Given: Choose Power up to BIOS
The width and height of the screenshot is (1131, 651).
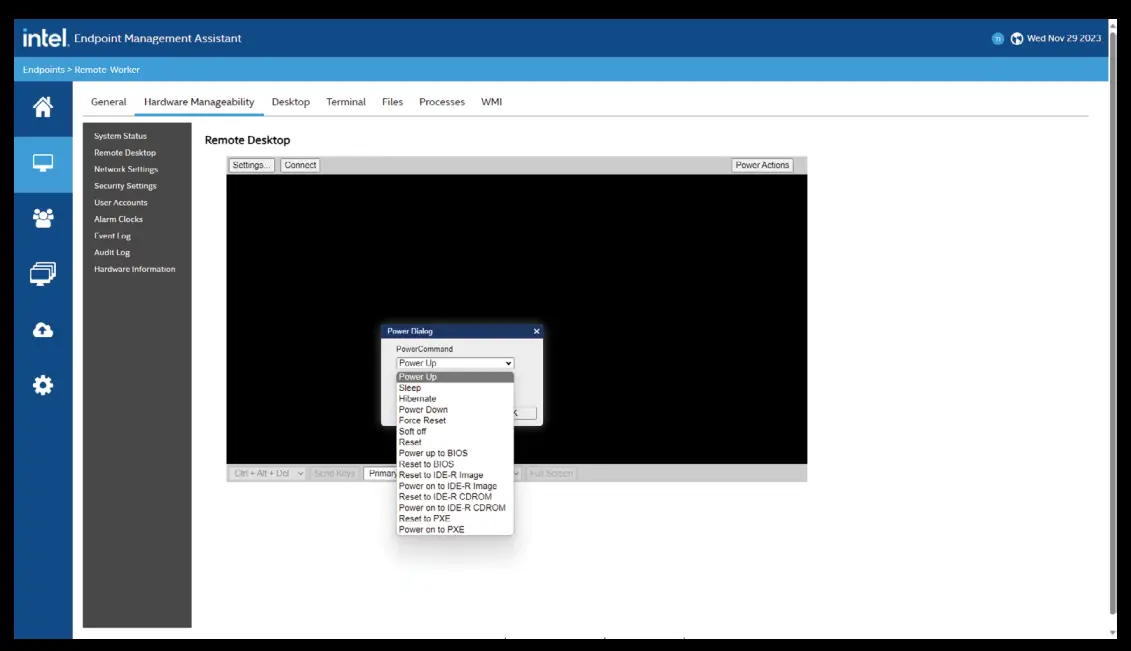Looking at the screenshot, I should 454,453.
